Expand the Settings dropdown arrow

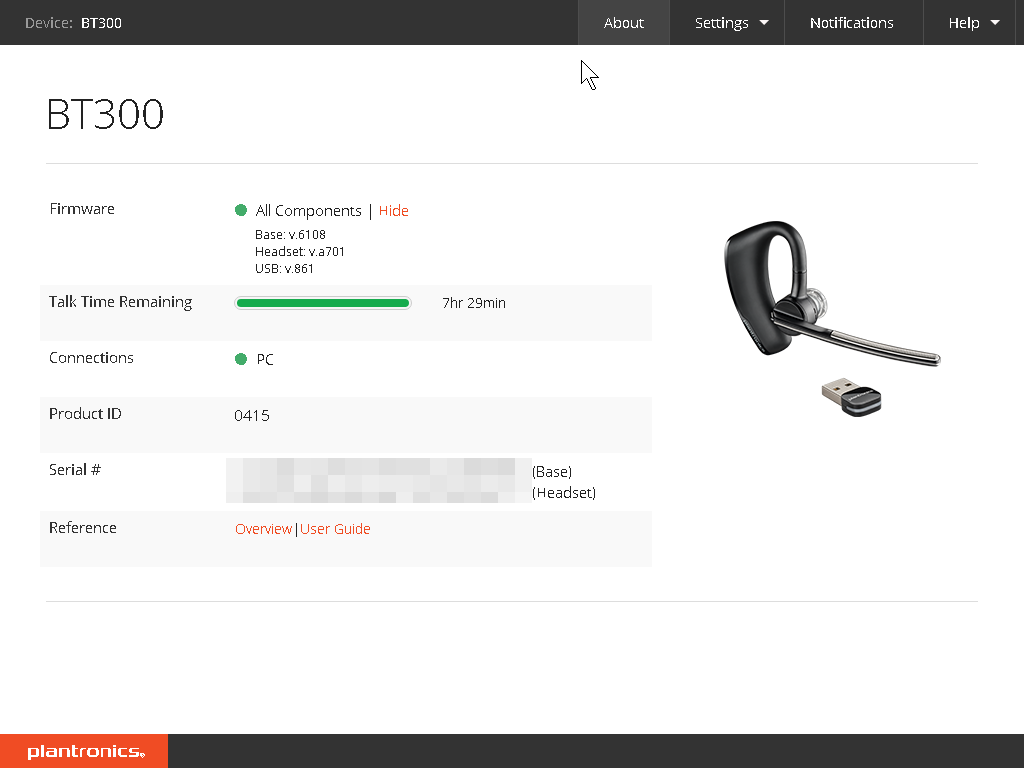pos(764,23)
